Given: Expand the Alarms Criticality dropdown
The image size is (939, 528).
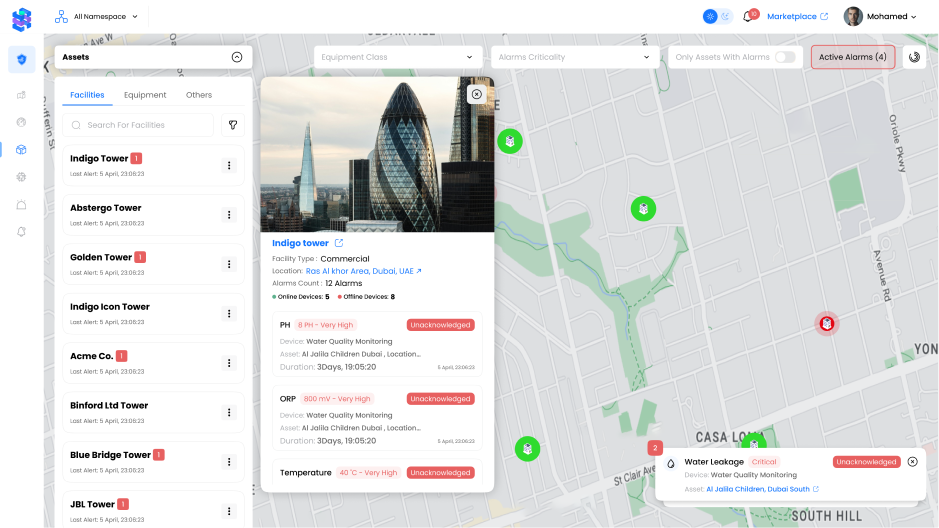Looking at the screenshot, I should pyautogui.click(x=574, y=57).
